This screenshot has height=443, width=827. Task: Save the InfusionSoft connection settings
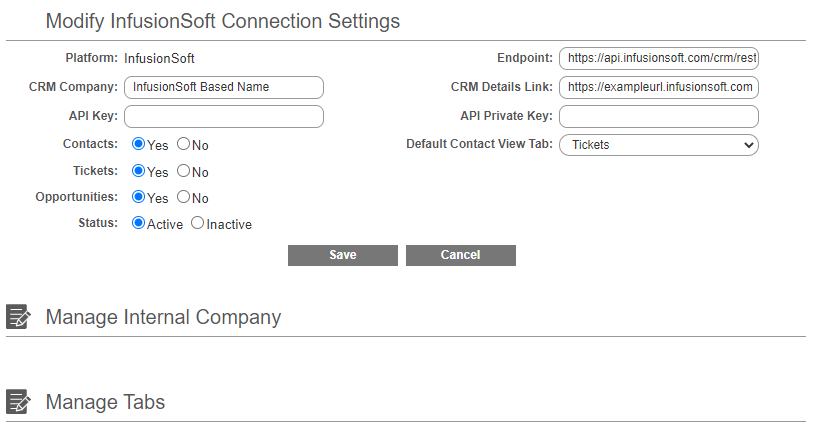pos(343,255)
